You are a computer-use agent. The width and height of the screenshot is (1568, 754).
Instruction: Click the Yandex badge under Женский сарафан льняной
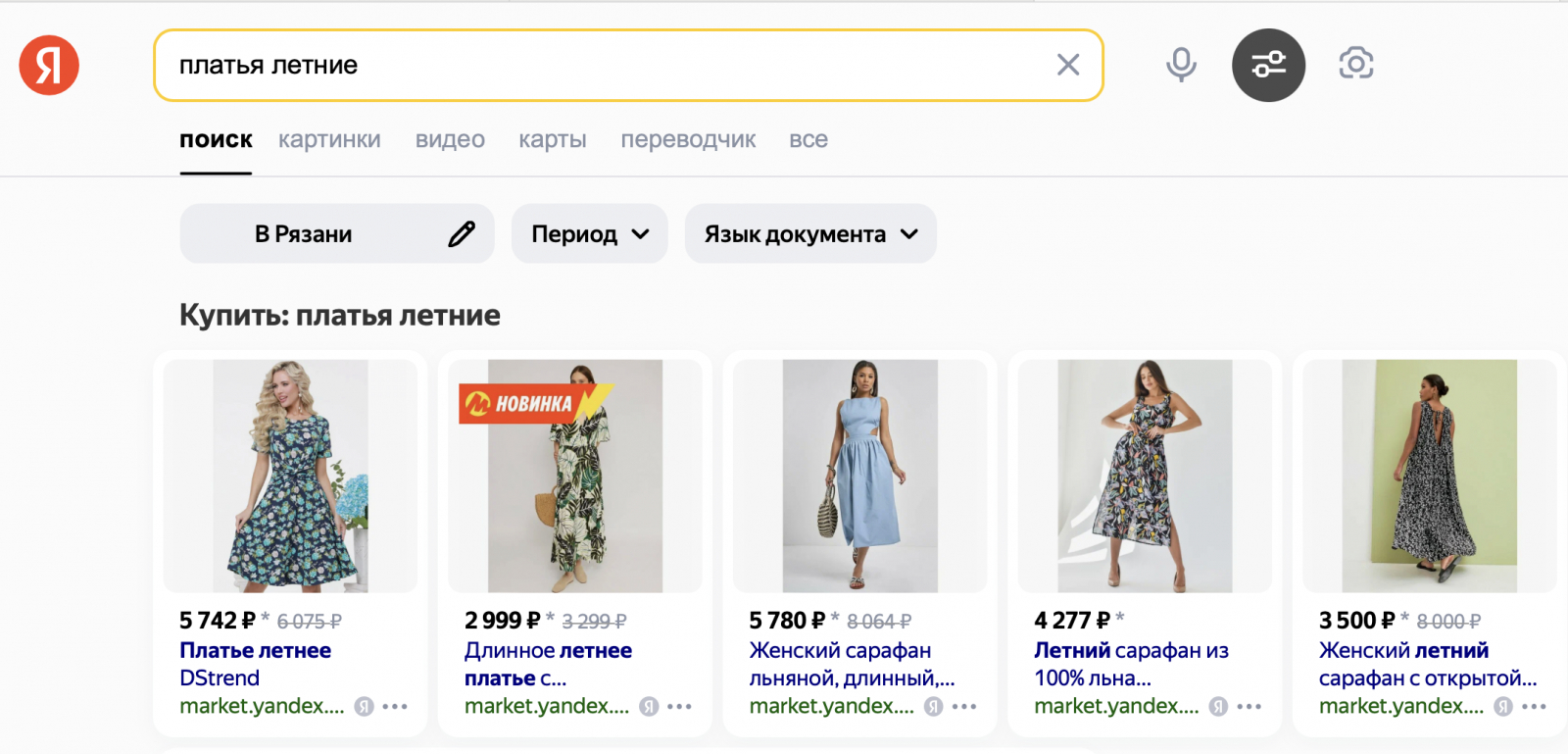pos(934,706)
